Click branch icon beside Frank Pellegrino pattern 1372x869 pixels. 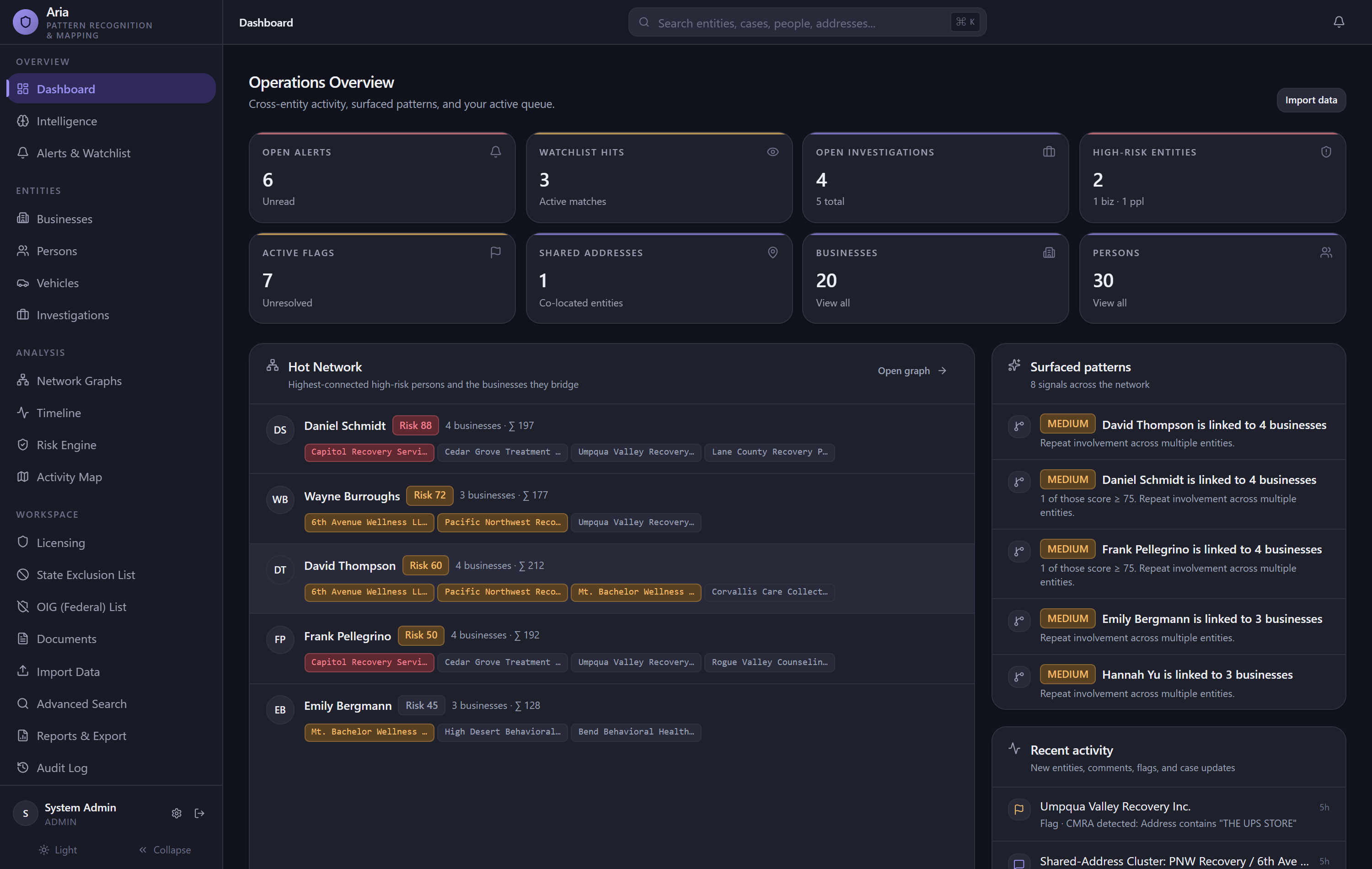point(1019,551)
